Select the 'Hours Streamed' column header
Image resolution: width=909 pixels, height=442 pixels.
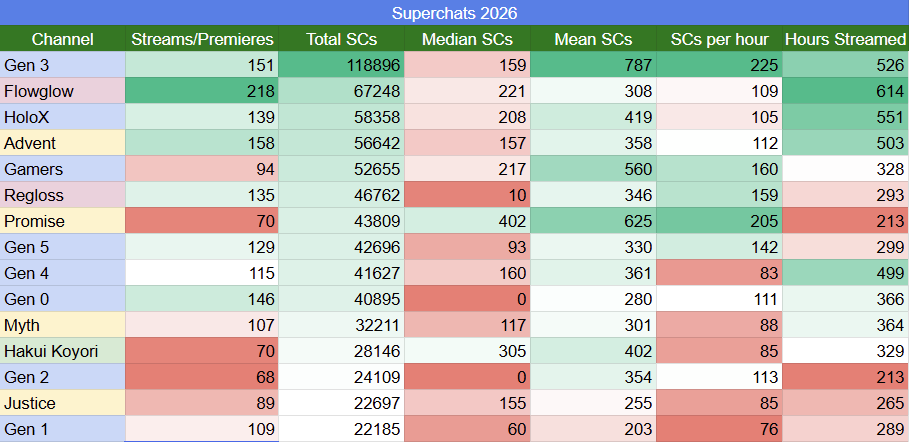pos(846,39)
